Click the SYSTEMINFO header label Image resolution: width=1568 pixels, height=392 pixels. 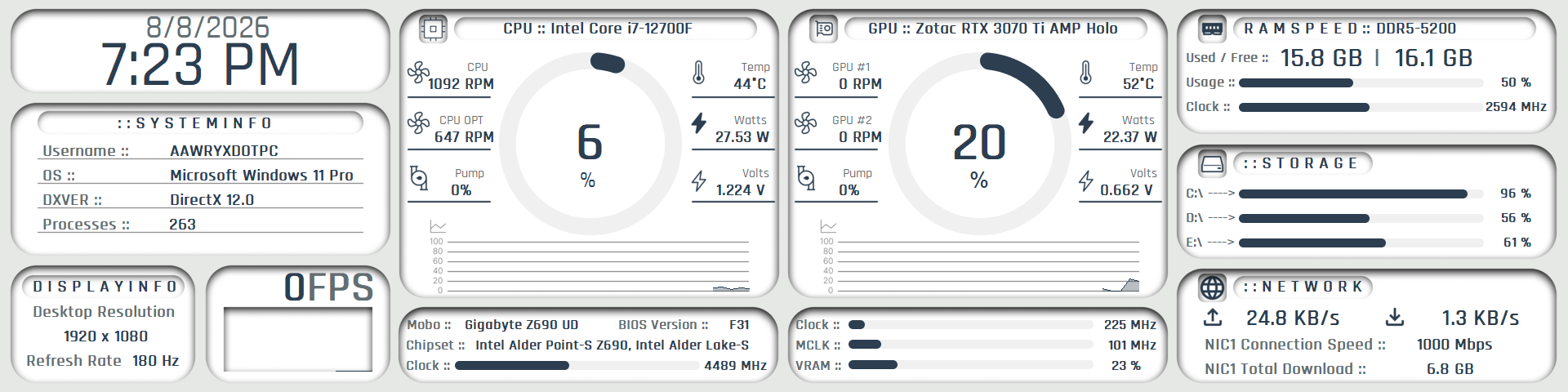[x=194, y=123]
